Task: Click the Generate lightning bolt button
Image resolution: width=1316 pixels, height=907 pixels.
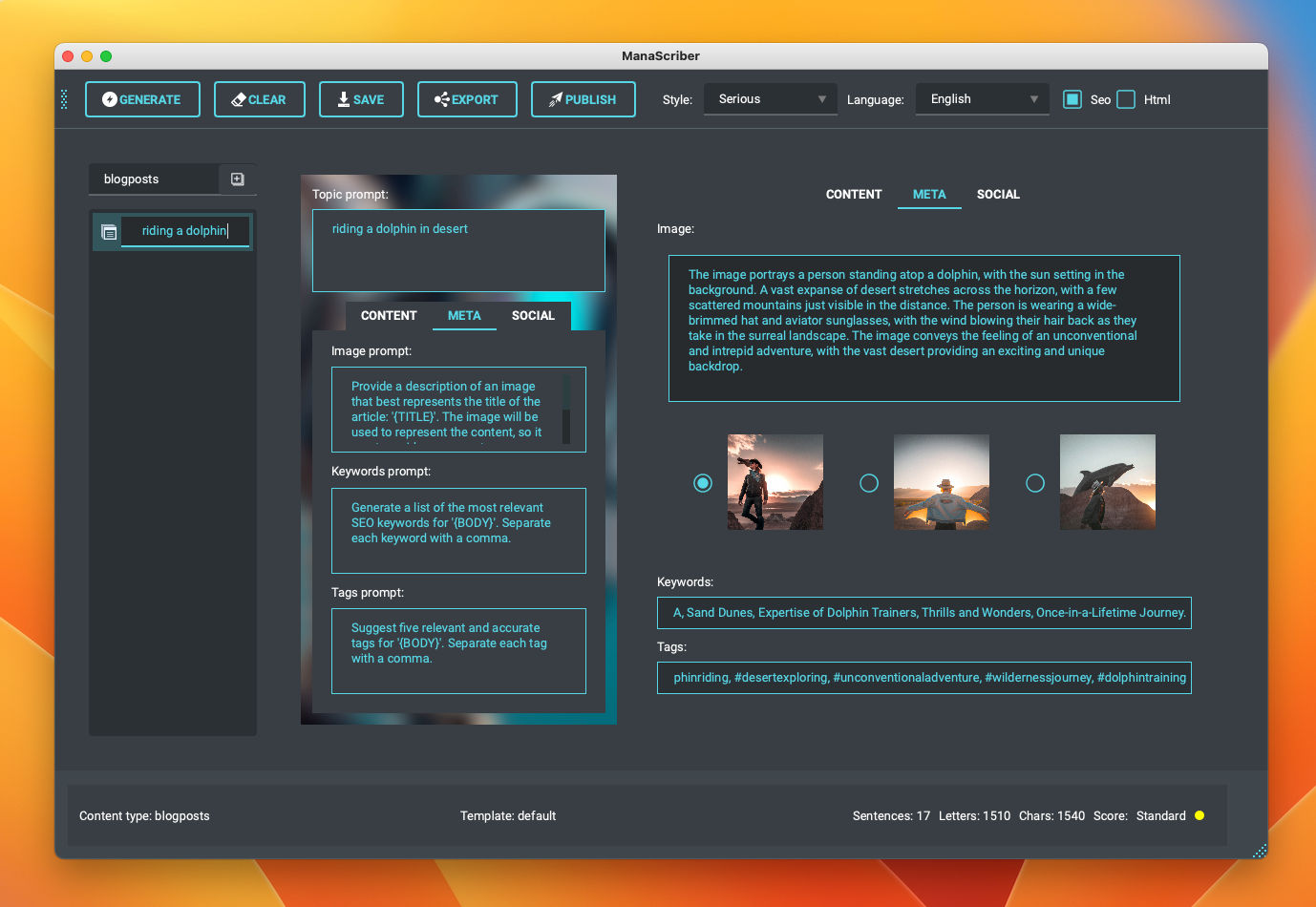Action: pyautogui.click(x=142, y=99)
